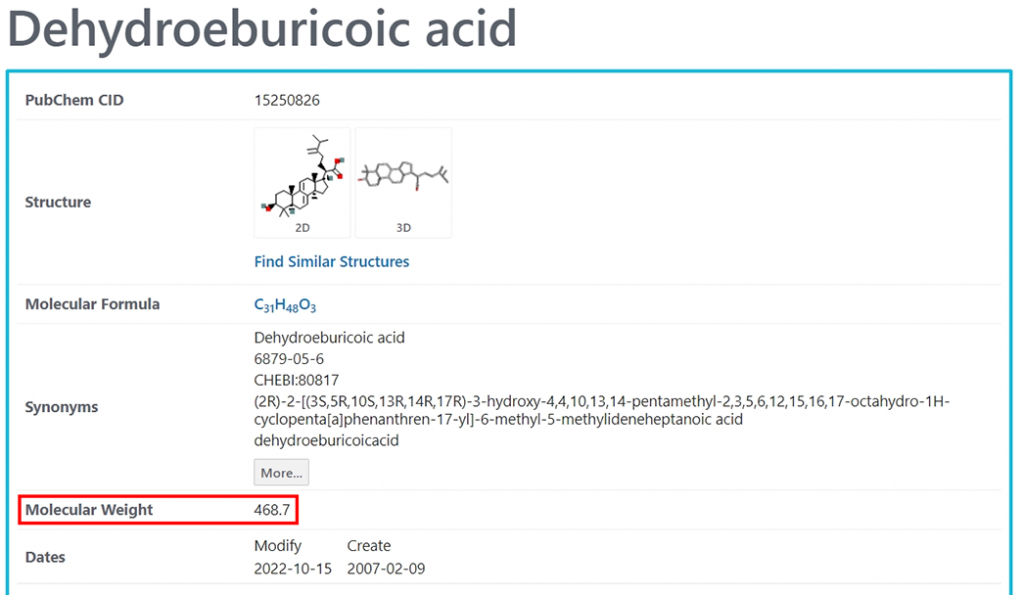Expand synonyms with the More... button

281,472
